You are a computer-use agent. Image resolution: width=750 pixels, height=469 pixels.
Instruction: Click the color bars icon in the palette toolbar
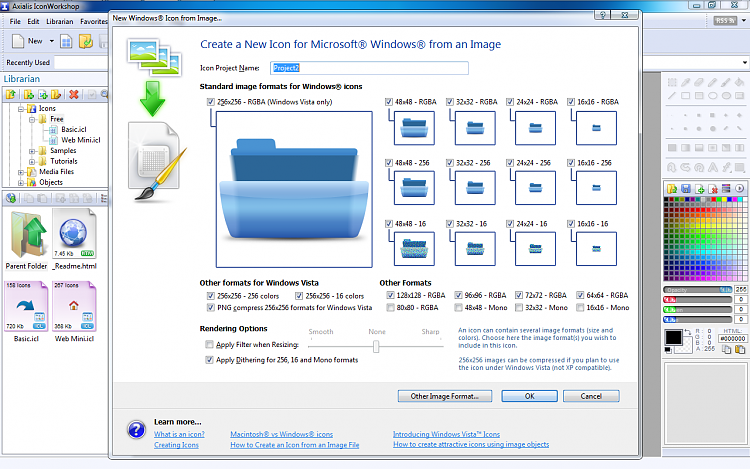[726, 188]
